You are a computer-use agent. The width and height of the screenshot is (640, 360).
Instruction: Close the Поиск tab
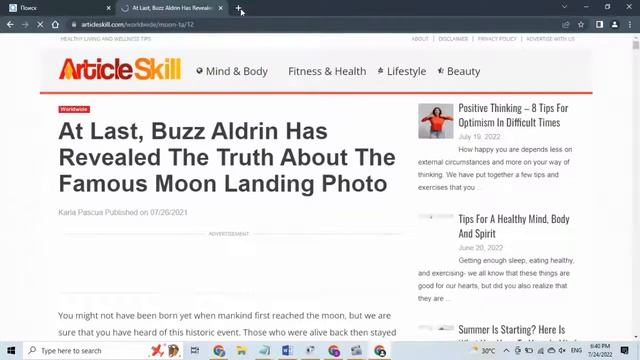[x=108, y=8]
